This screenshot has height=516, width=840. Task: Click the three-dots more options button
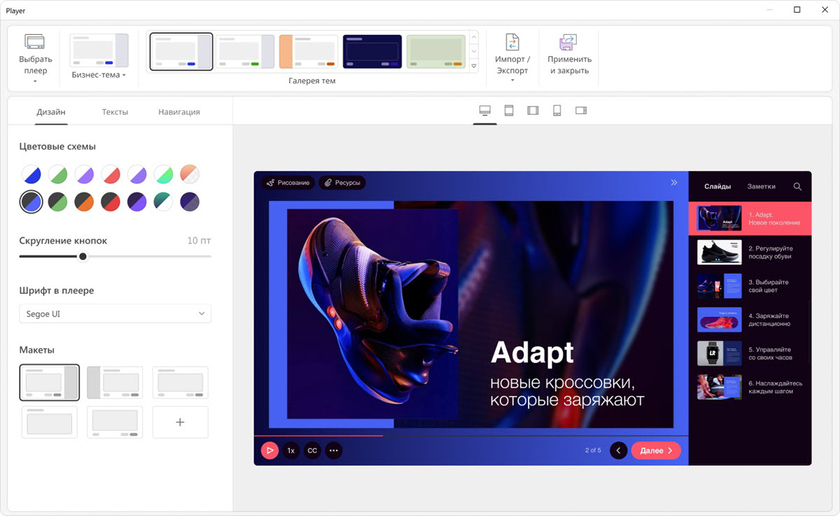click(x=334, y=450)
